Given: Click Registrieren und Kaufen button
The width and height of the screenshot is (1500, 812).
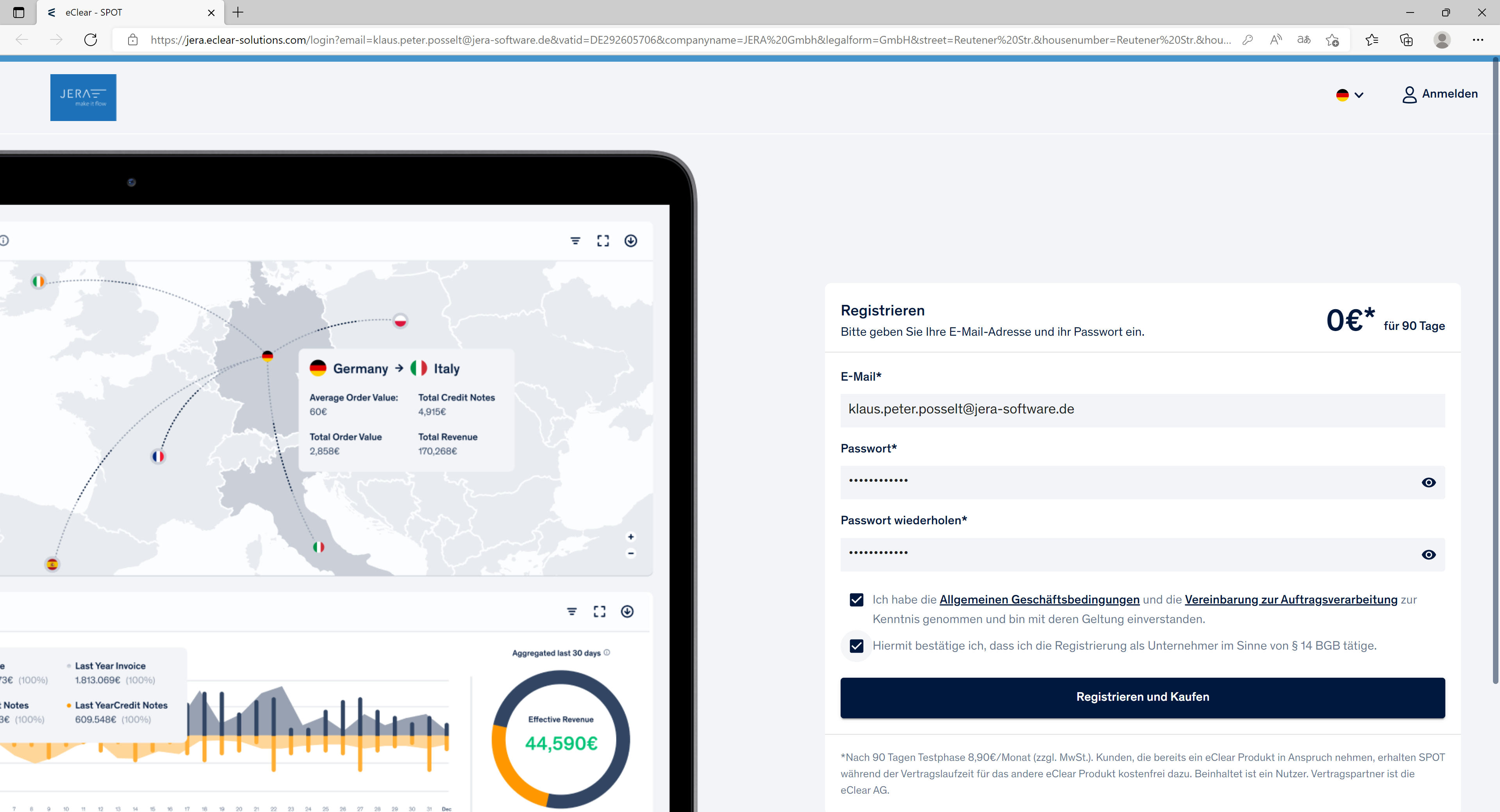Looking at the screenshot, I should click(x=1142, y=697).
